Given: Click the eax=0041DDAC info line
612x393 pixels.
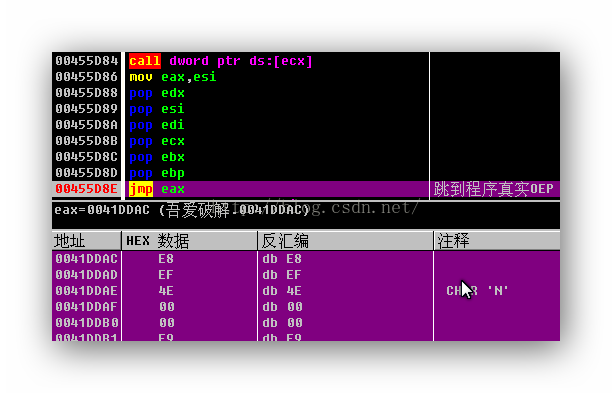Looking at the screenshot, I should [x=182, y=210].
